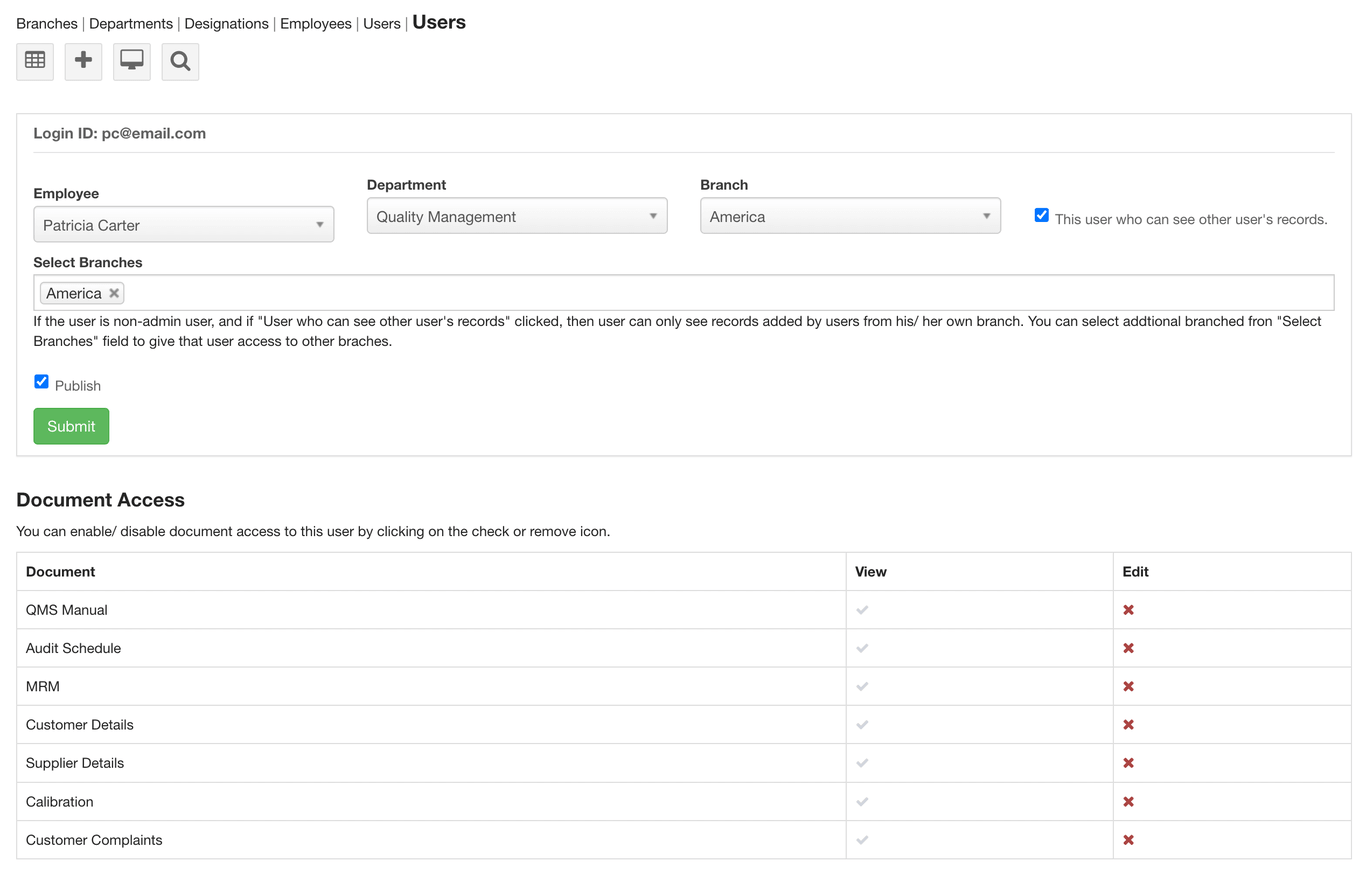Toggle Edit access for Customer Details
This screenshot has width=1366, height=875.
[1128, 725]
